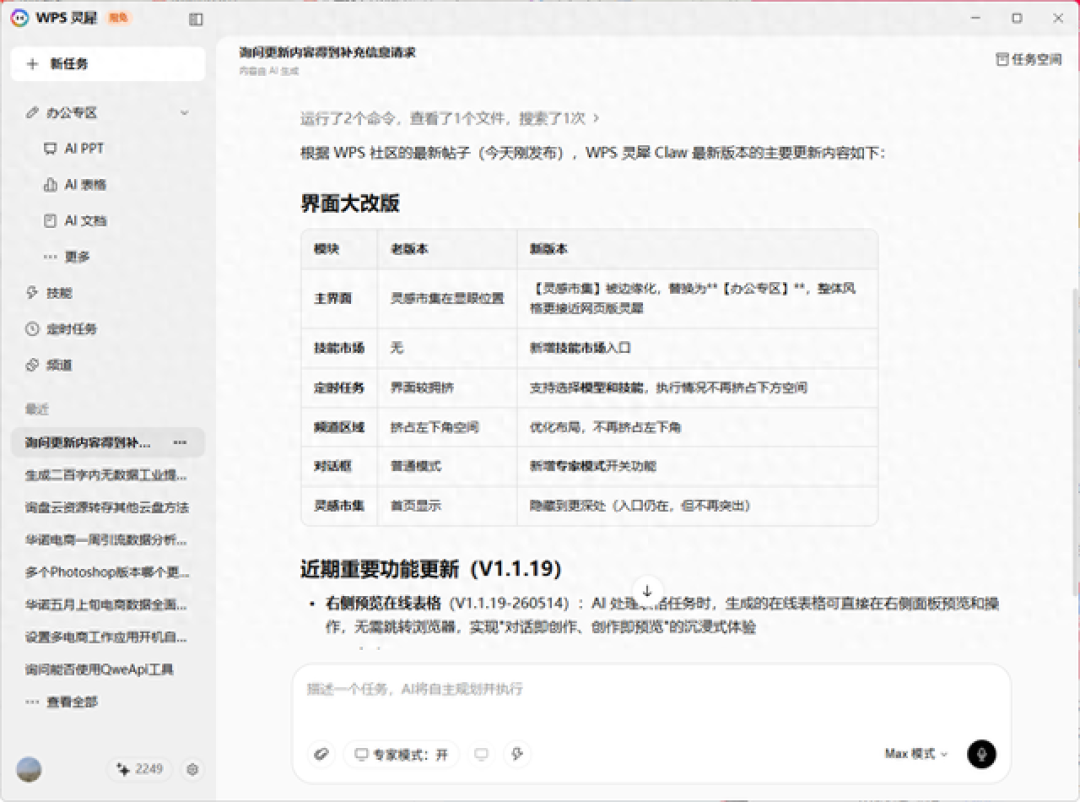Expand the 运行了2个命令 steps summary

click(x=450, y=119)
